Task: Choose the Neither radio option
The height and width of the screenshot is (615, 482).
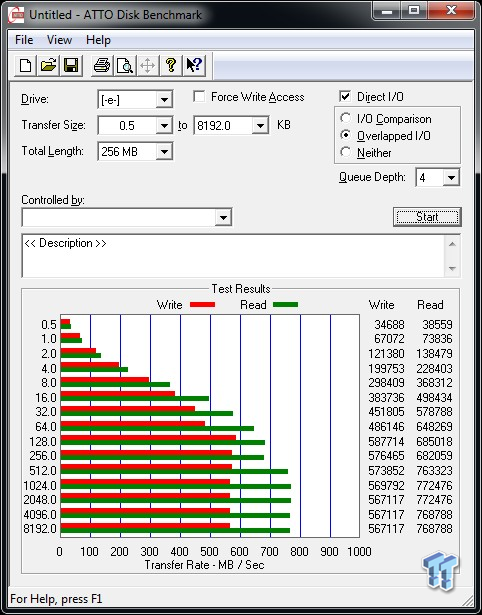Action: pyautogui.click(x=346, y=152)
